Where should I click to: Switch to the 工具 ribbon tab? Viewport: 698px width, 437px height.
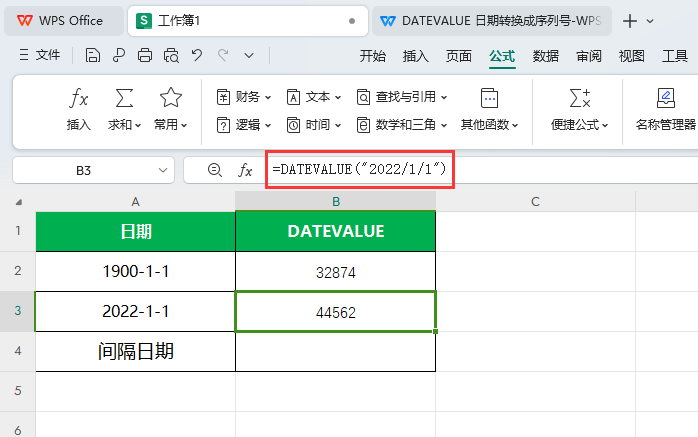pos(675,56)
